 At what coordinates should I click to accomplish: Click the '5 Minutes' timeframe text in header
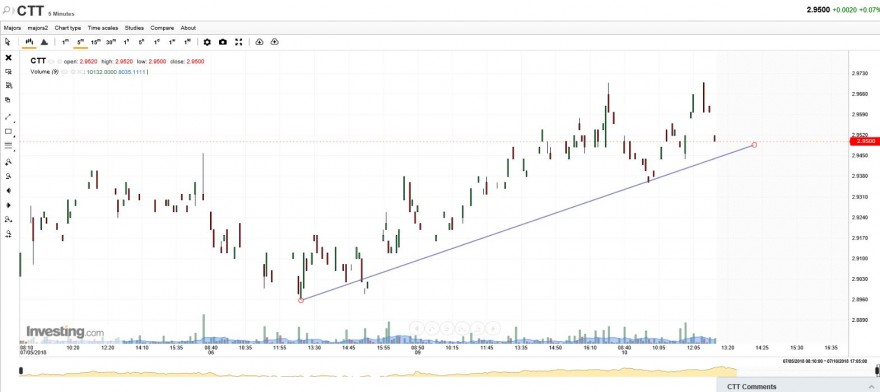pyautogui.click(x=61, y=13)
